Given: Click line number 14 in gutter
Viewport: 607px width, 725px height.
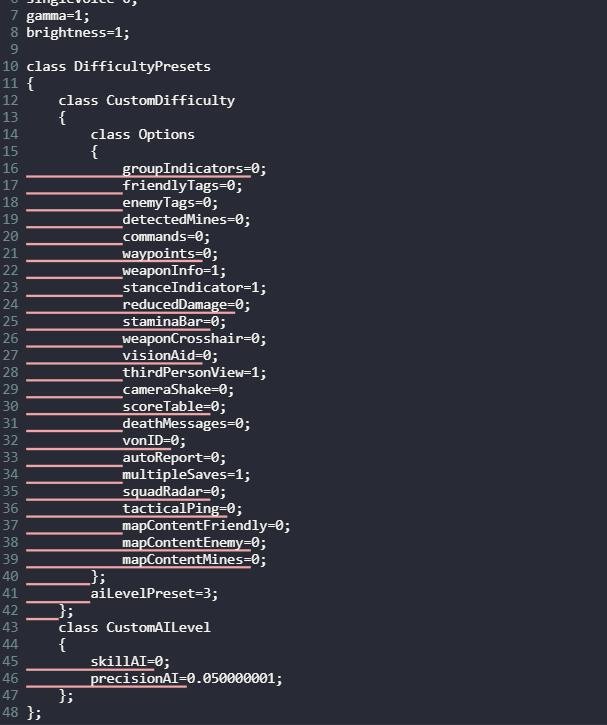Looking at the screenshot, I should pos(10,134).
